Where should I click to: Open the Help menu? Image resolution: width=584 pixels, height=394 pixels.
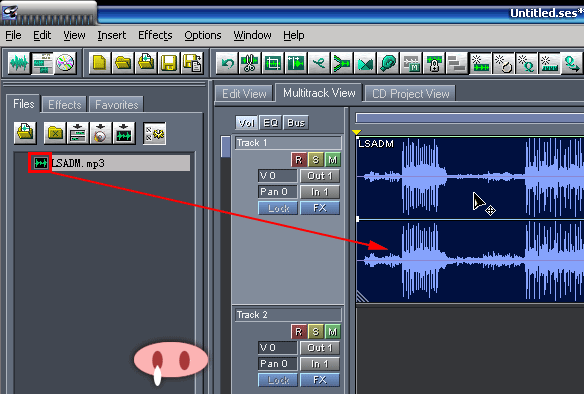pyautogui.click(x=293, y=35)
